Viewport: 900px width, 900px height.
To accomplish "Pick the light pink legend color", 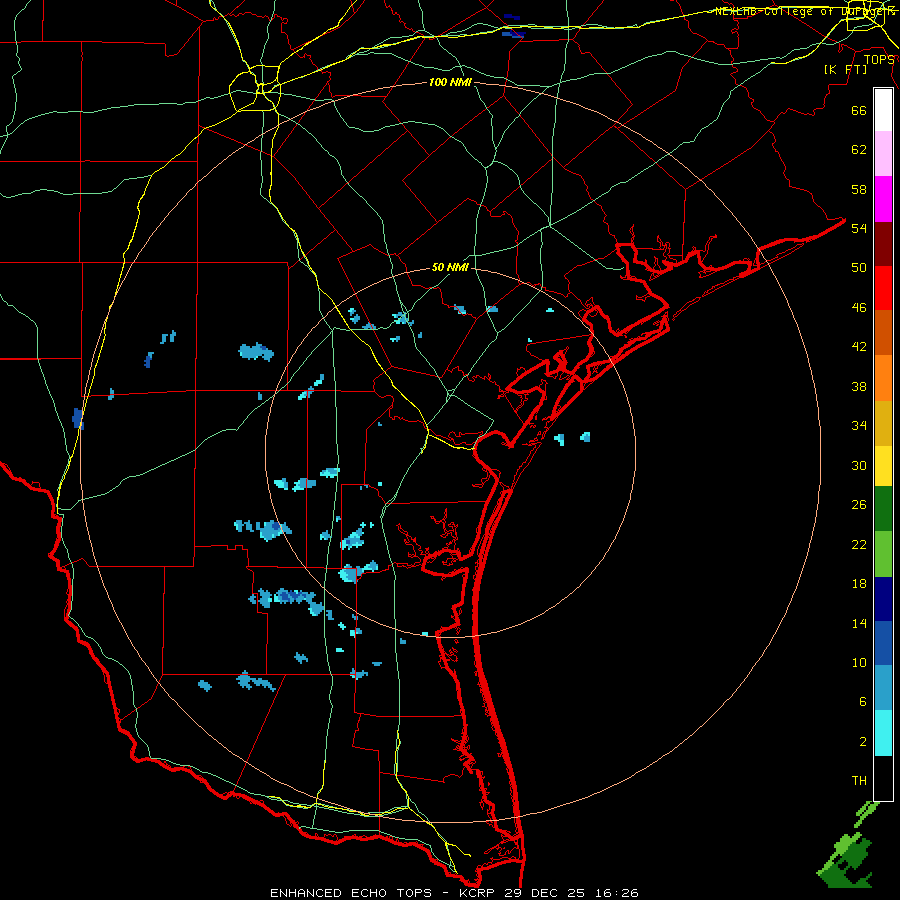I will [x=883, y=154].
